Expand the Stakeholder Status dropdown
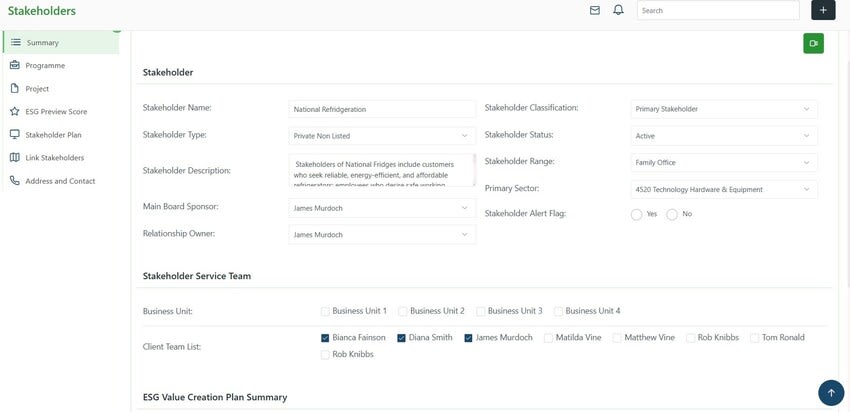 (724, 136)
